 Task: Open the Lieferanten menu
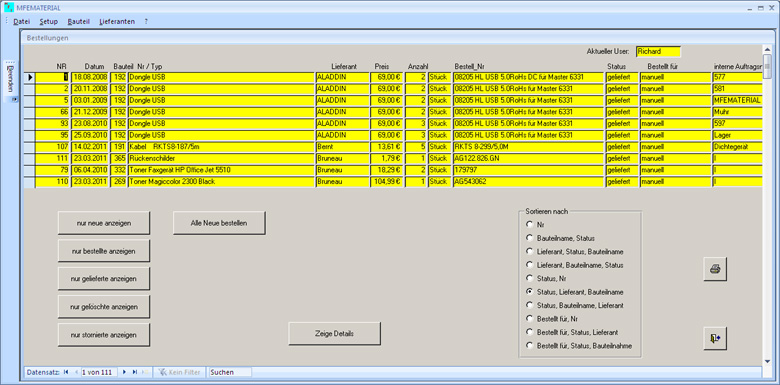(117, 21)
